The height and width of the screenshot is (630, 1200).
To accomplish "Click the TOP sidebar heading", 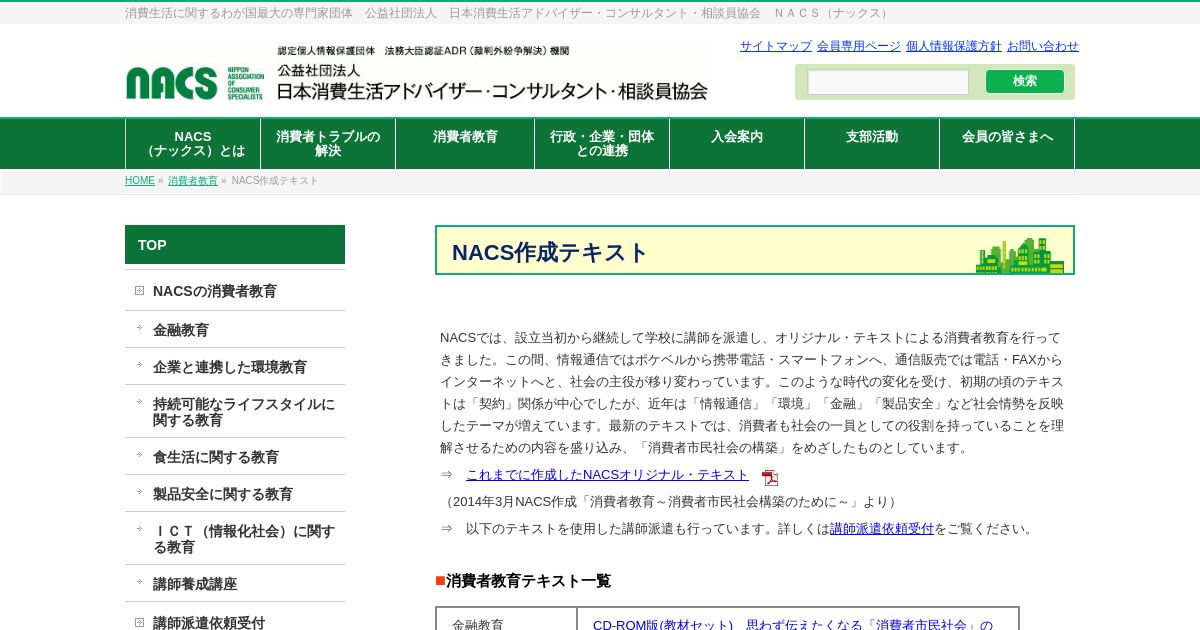I will click(x=235, y=245).
